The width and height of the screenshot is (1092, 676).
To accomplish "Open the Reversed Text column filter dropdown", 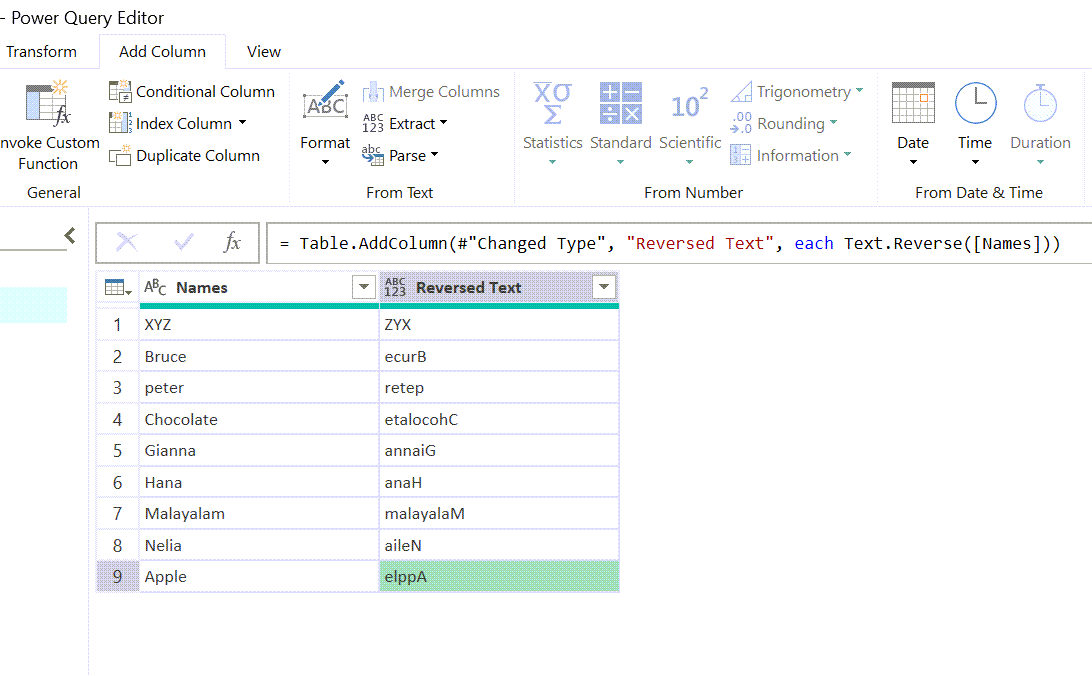I will click(x=604, y=287).
